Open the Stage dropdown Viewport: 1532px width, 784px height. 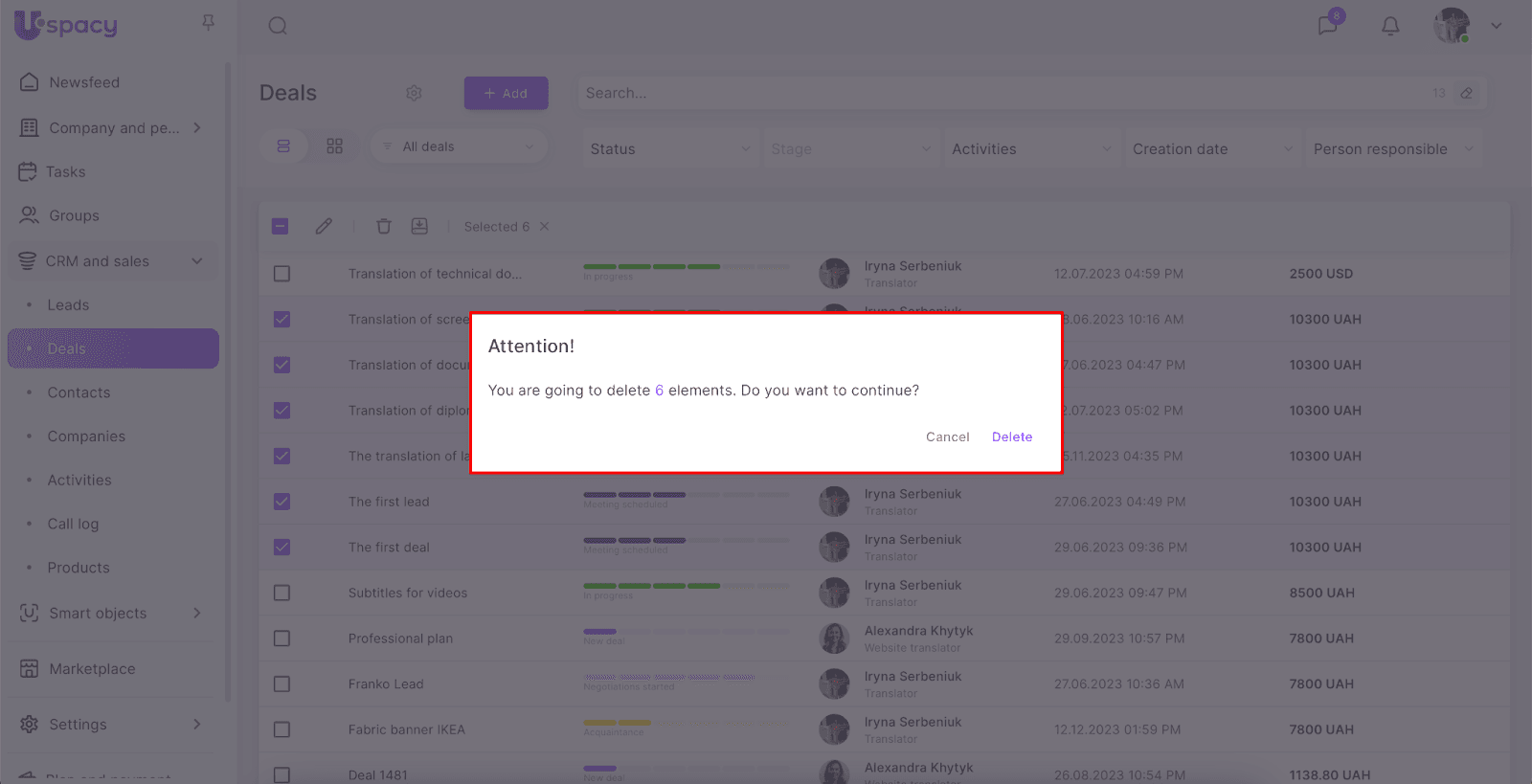click(851, 148)
